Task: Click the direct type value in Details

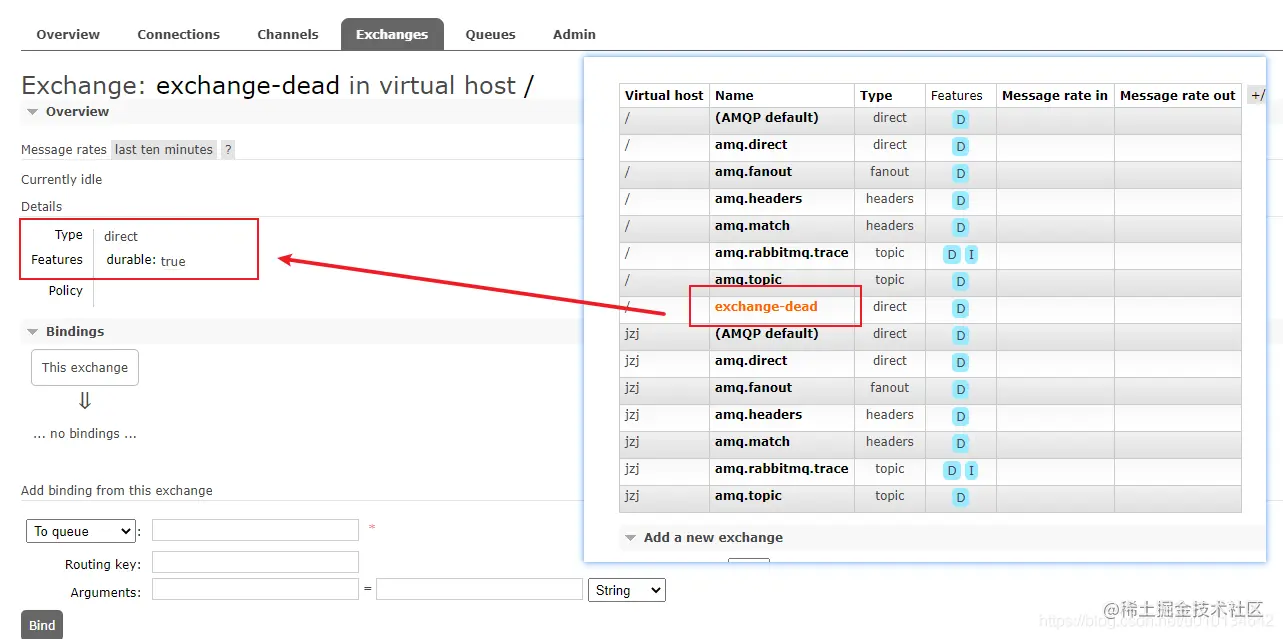Action: (x=121, y=237)
